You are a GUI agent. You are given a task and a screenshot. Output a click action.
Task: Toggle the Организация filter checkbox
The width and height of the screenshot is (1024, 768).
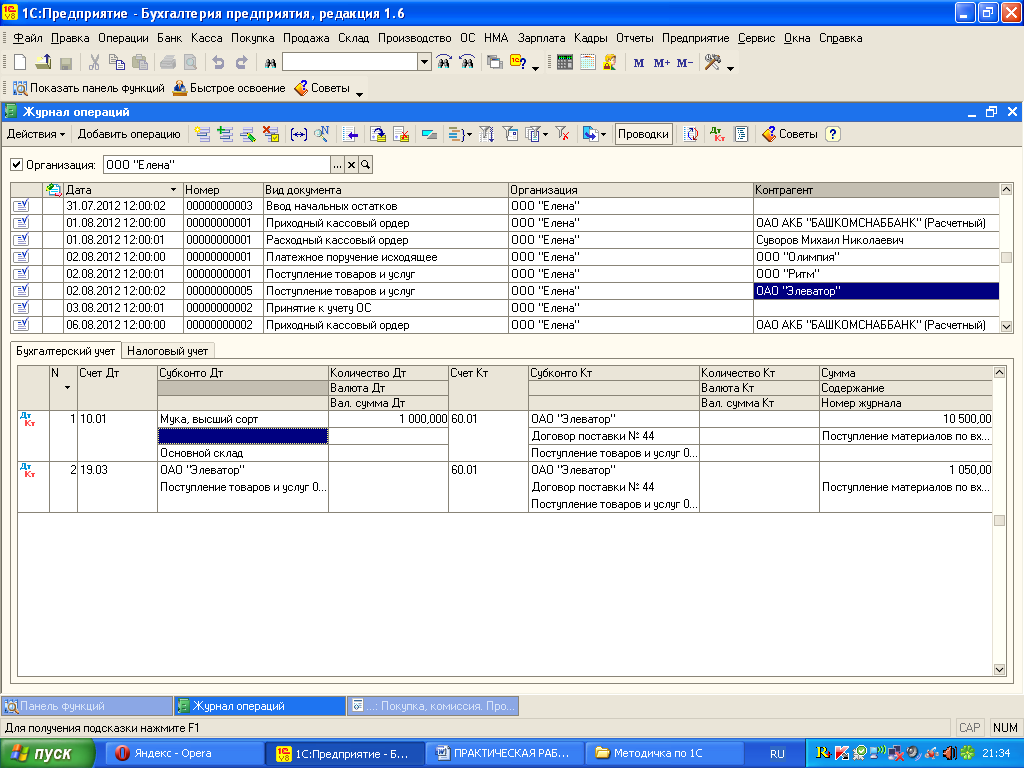(16, 165)
